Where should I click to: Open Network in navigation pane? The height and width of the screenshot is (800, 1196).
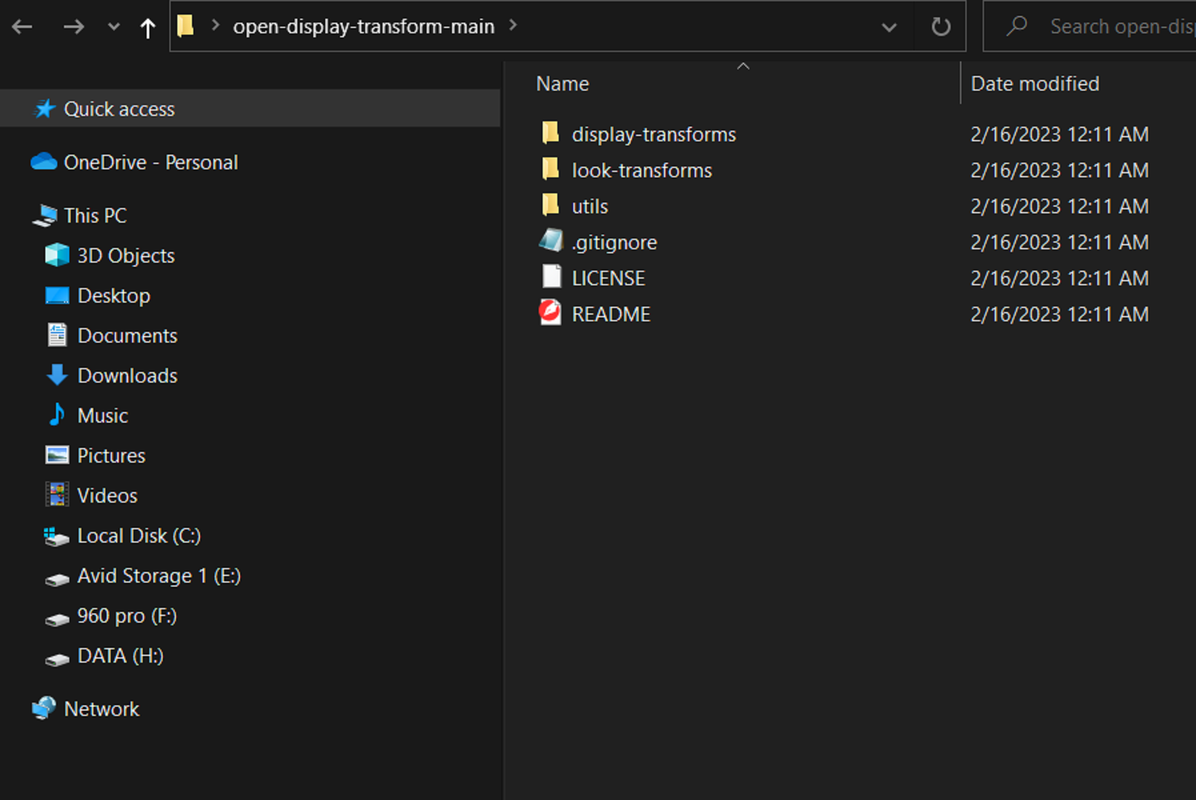tap(101, 709)
